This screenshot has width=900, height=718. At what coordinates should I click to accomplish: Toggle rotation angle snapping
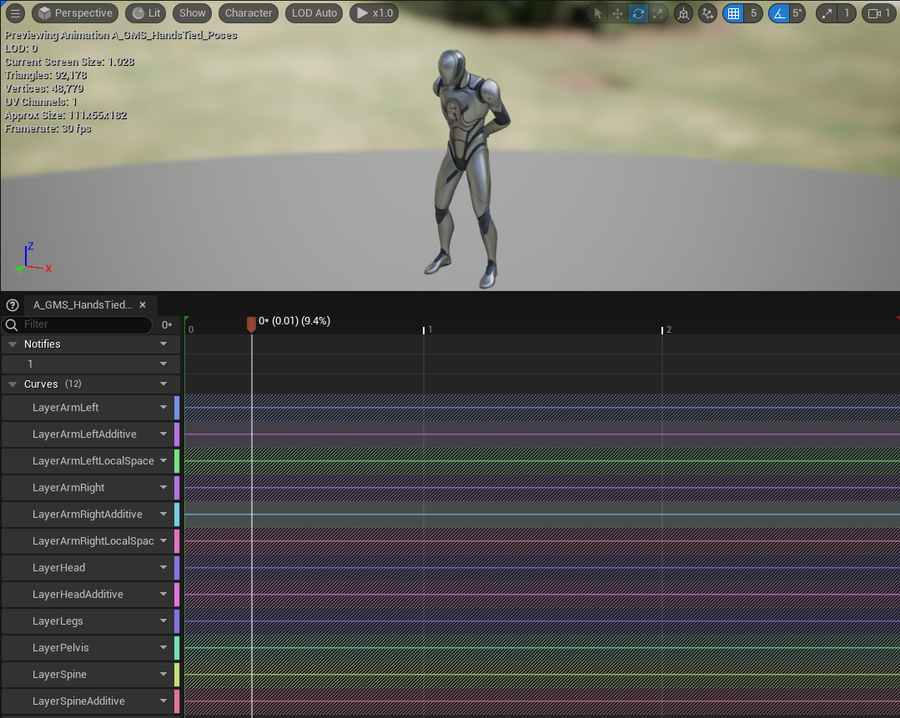pos(779,13)
